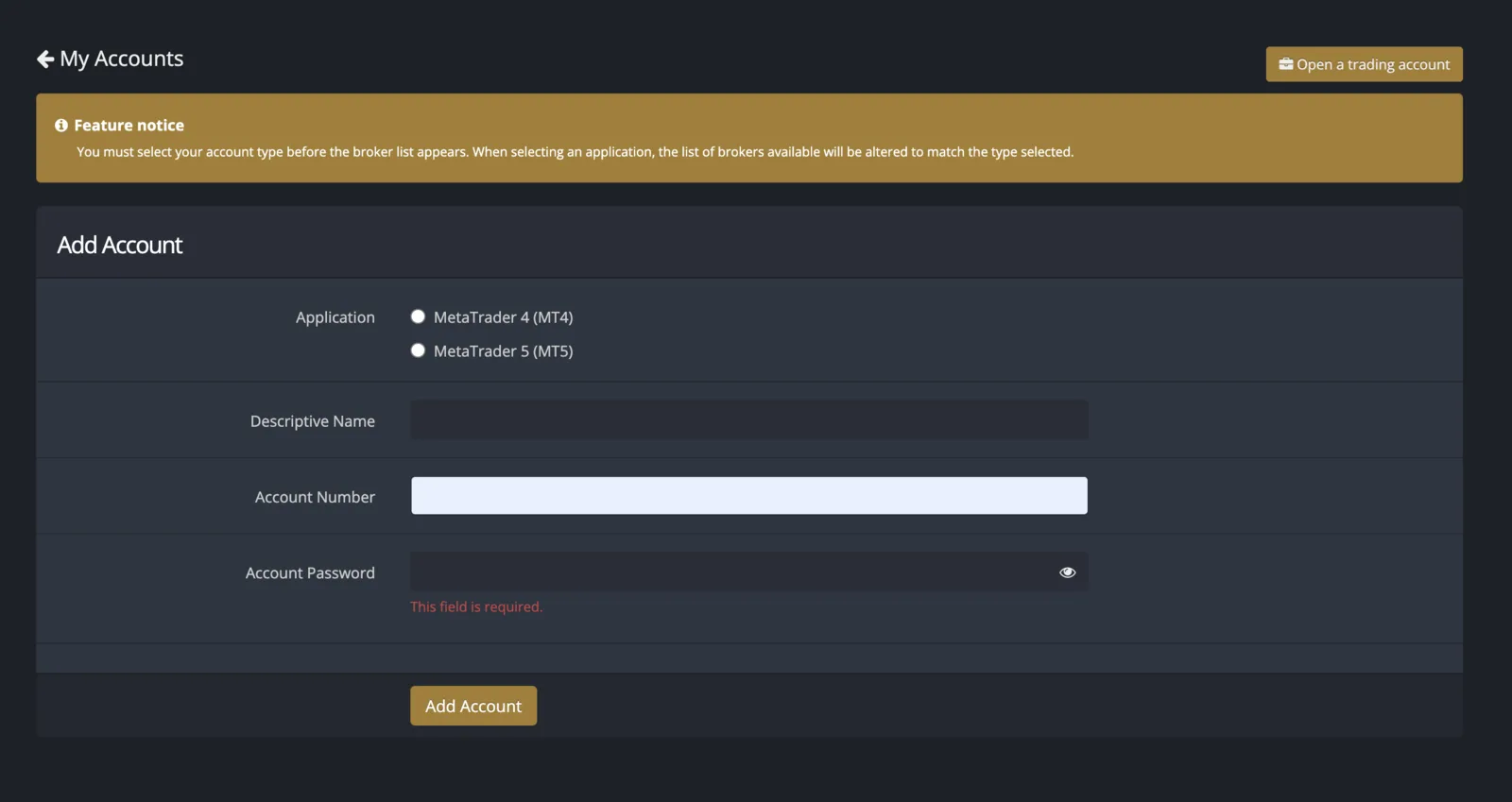
Task: Click the Account Number label
Action: point(315,497)
